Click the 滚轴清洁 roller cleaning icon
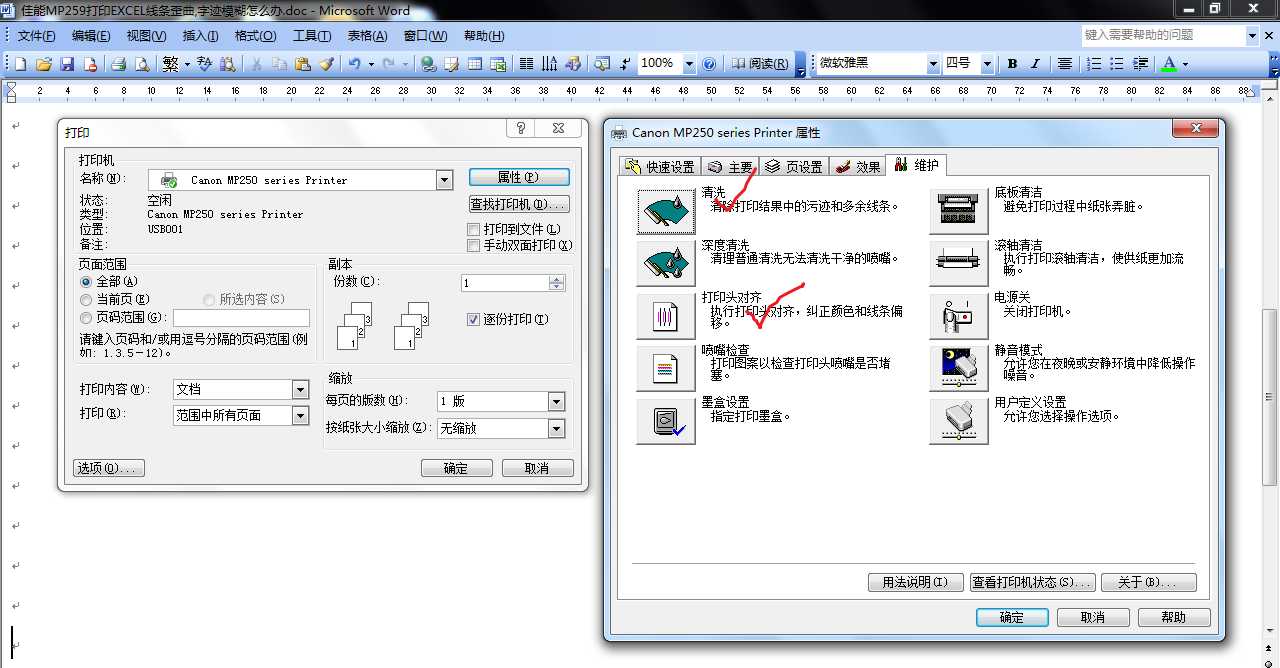Screen dimensions: 1280x668 (958, 263)
